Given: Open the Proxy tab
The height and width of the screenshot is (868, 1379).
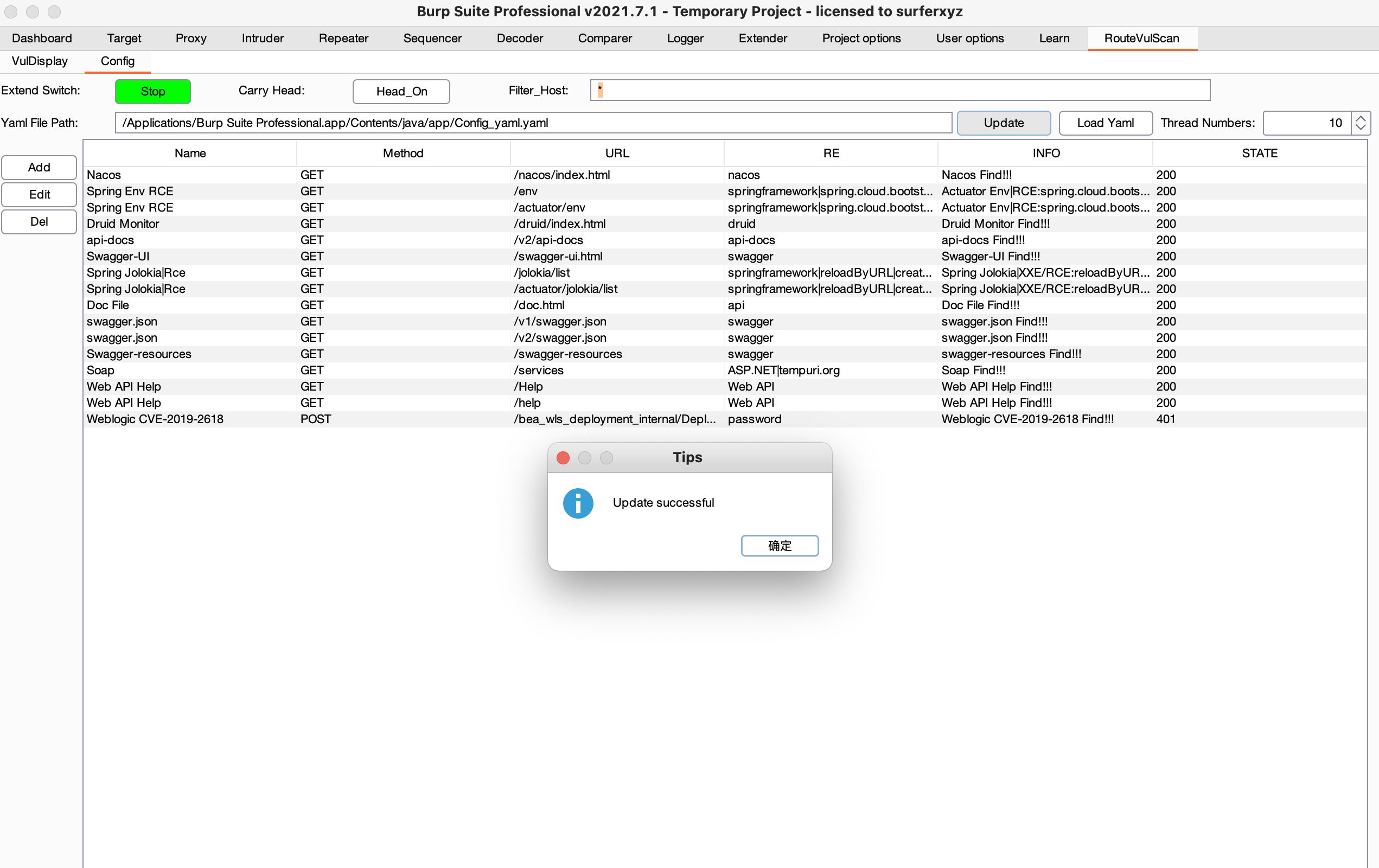Looking at the screenshot, I should pos(191,39).
